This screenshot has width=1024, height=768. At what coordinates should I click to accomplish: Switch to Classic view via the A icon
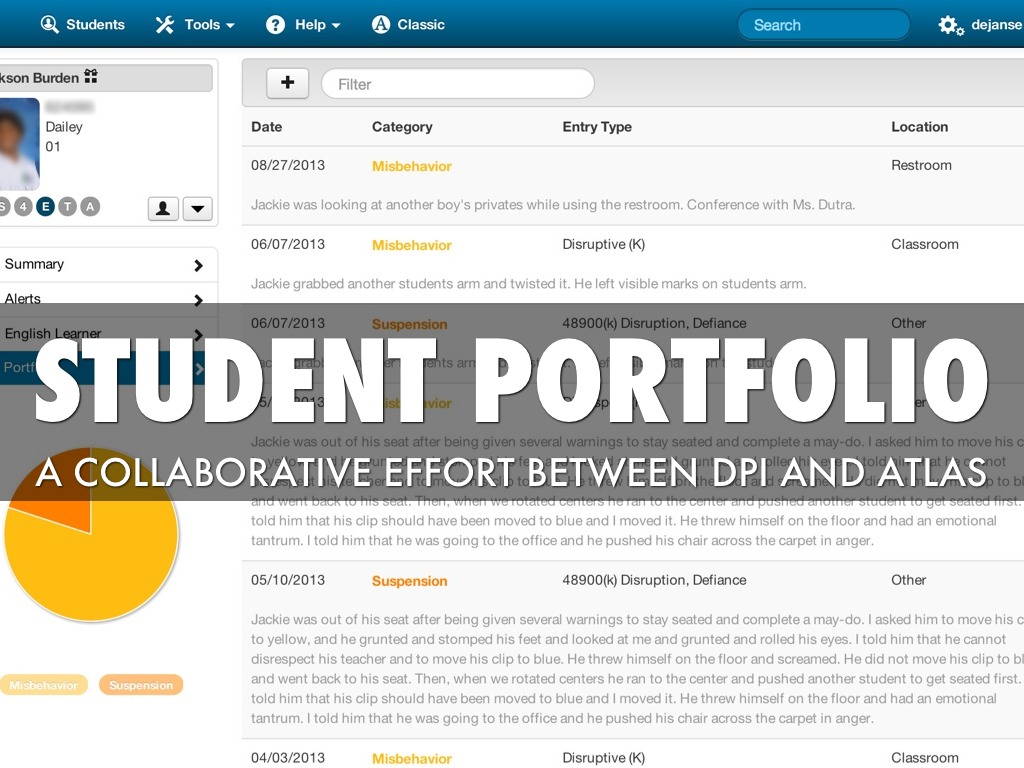379,24
